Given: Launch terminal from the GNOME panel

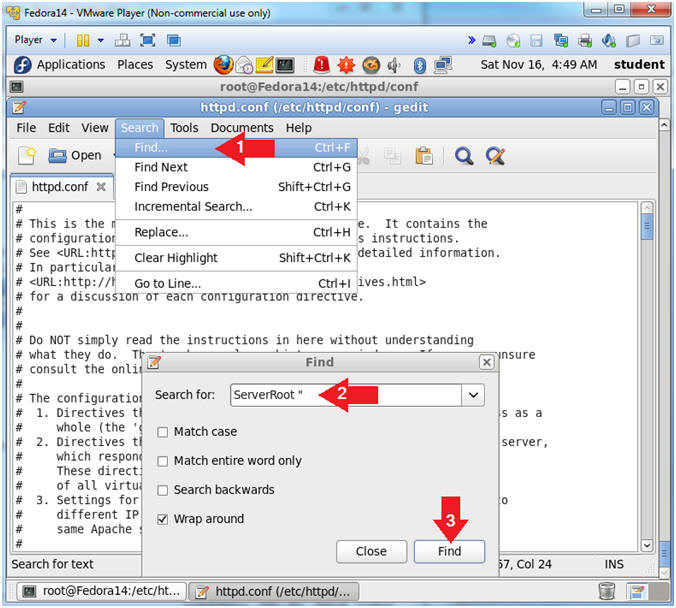Looking at the screenshot, I should point(285,65).
